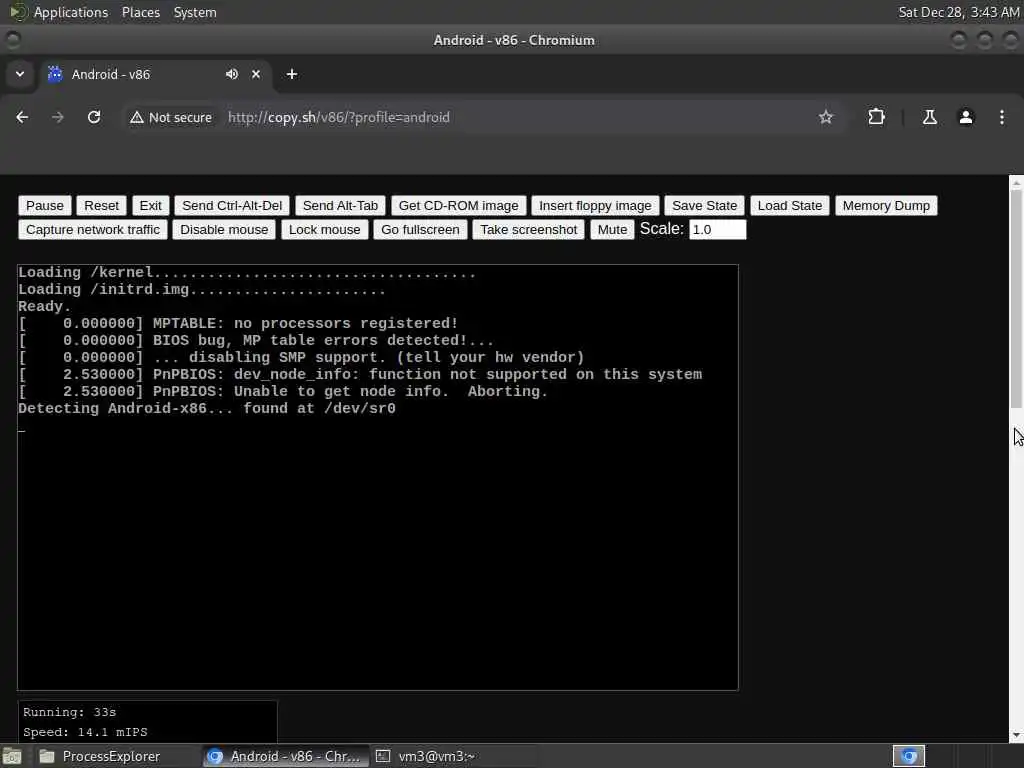The image size is (1024, 768).
Task: Click Load State
Action: tap(790, 206)
